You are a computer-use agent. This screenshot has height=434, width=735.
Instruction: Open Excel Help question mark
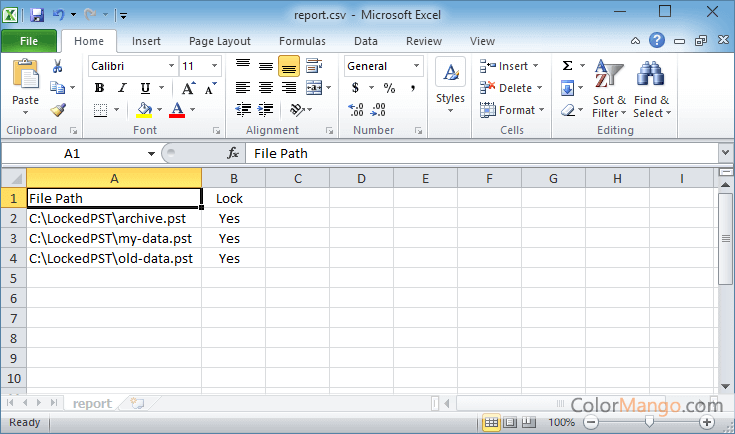tap(657, 41)
